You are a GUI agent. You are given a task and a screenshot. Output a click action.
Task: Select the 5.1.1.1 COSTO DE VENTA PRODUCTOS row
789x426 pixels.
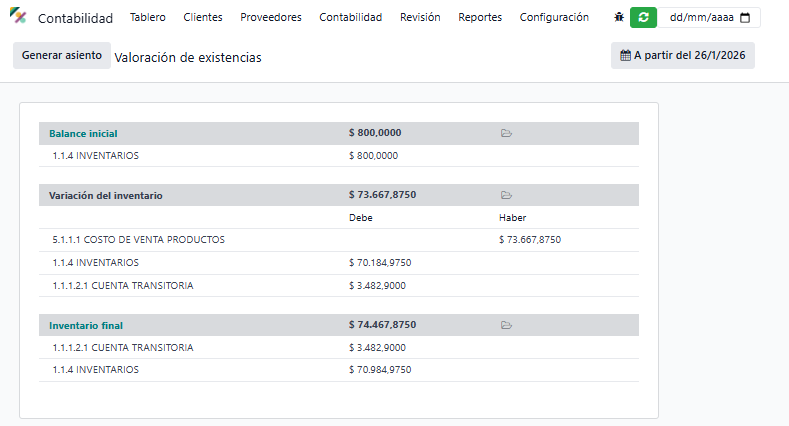(x=139, y=240)
